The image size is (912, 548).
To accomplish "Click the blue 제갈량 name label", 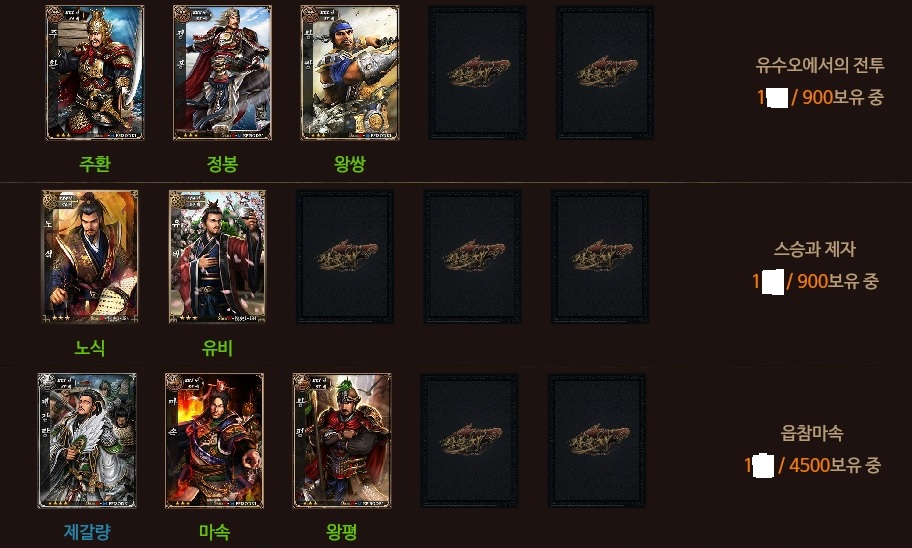I will tap(87, 531).
